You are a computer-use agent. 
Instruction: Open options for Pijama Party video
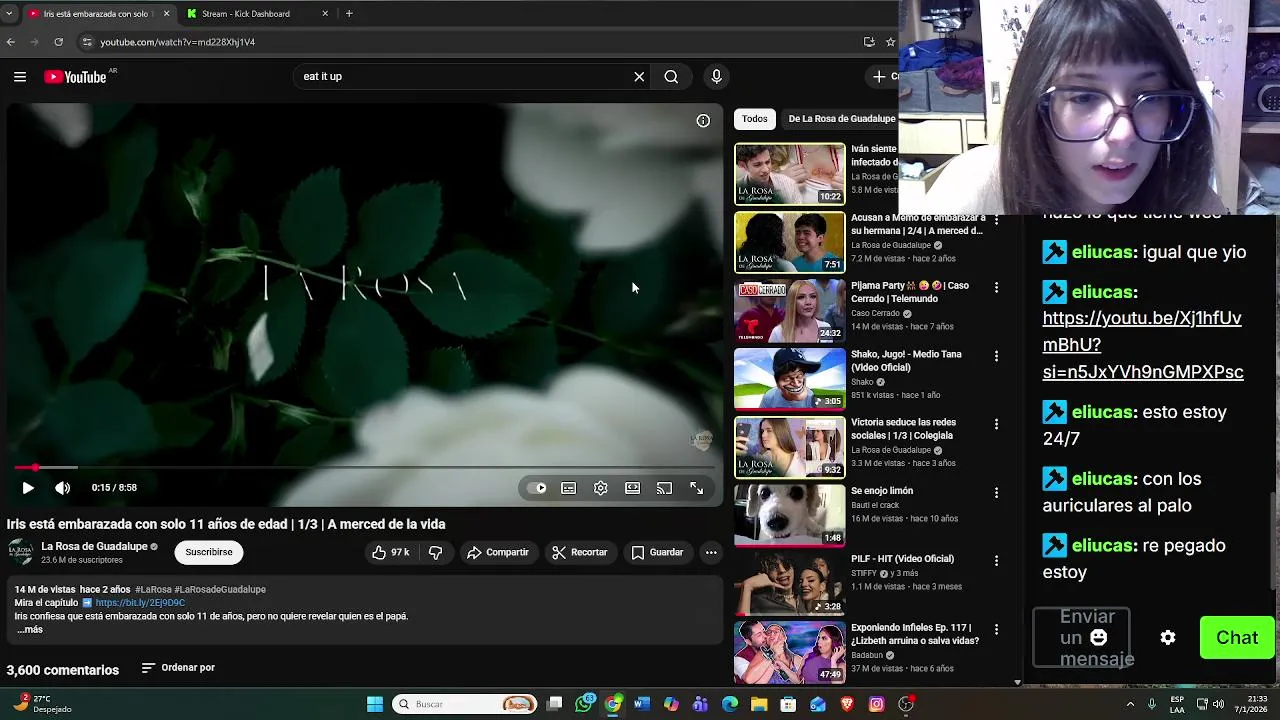tap(996, 287)
